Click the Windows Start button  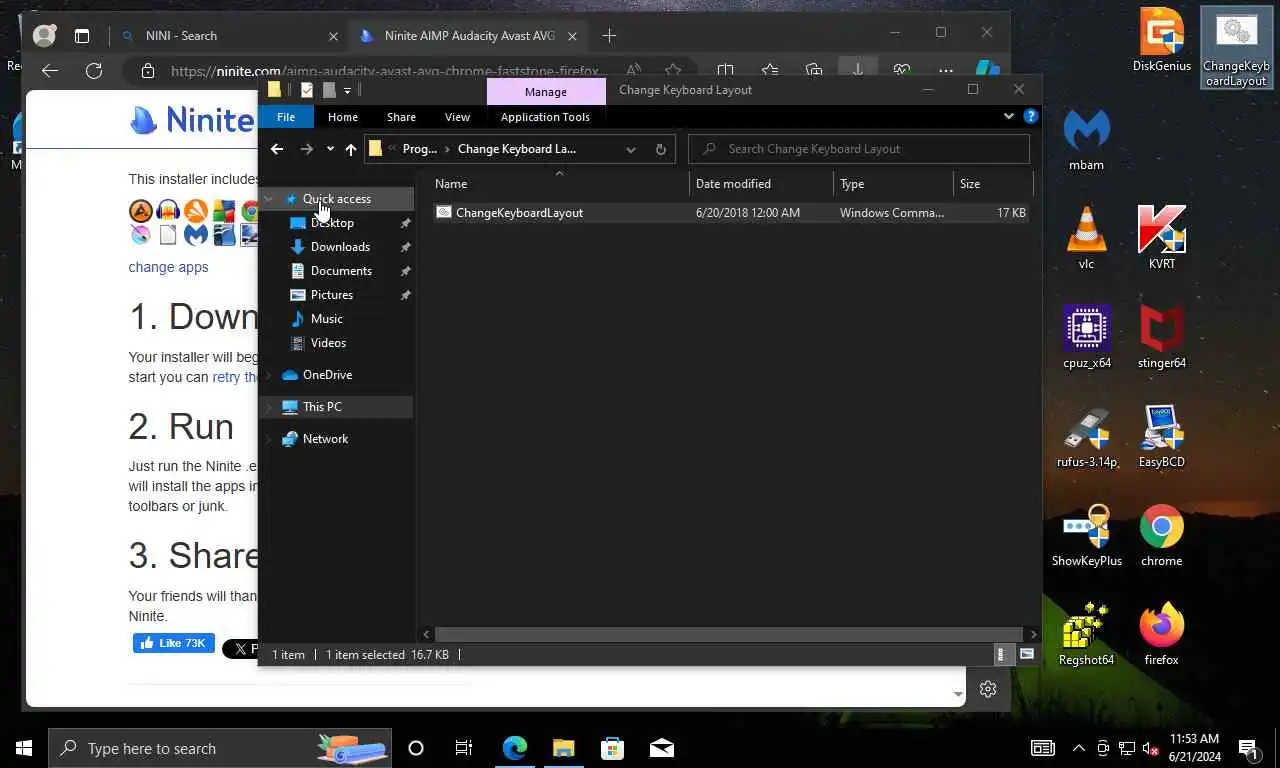pyautogui.click(x=24, y=748)
